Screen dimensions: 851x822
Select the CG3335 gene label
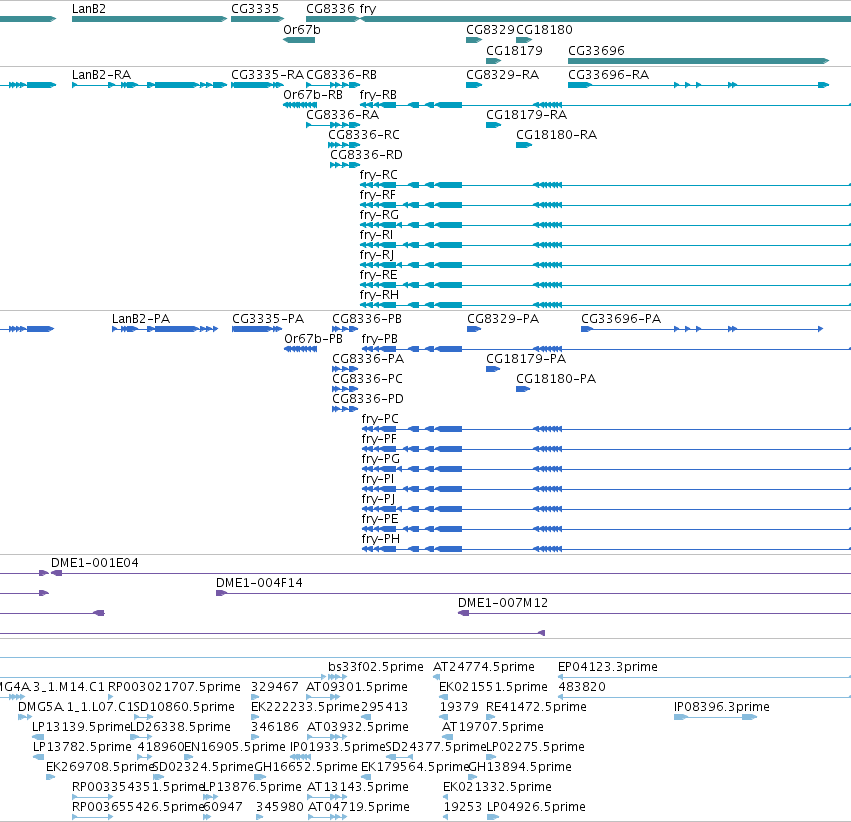click(255, 9)
